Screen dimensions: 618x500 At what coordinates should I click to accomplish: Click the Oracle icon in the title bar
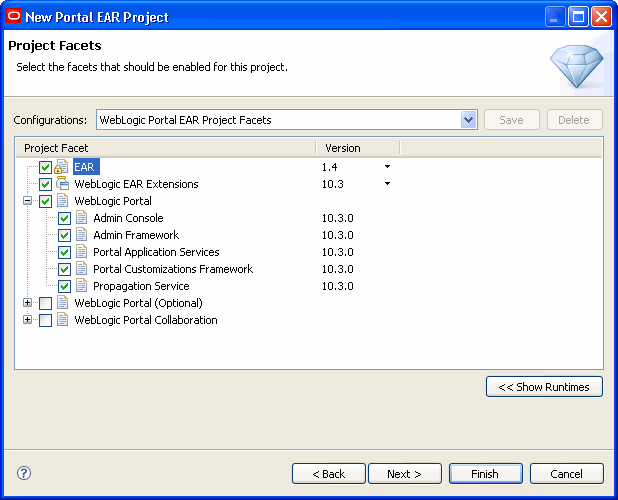coord(13,16)
